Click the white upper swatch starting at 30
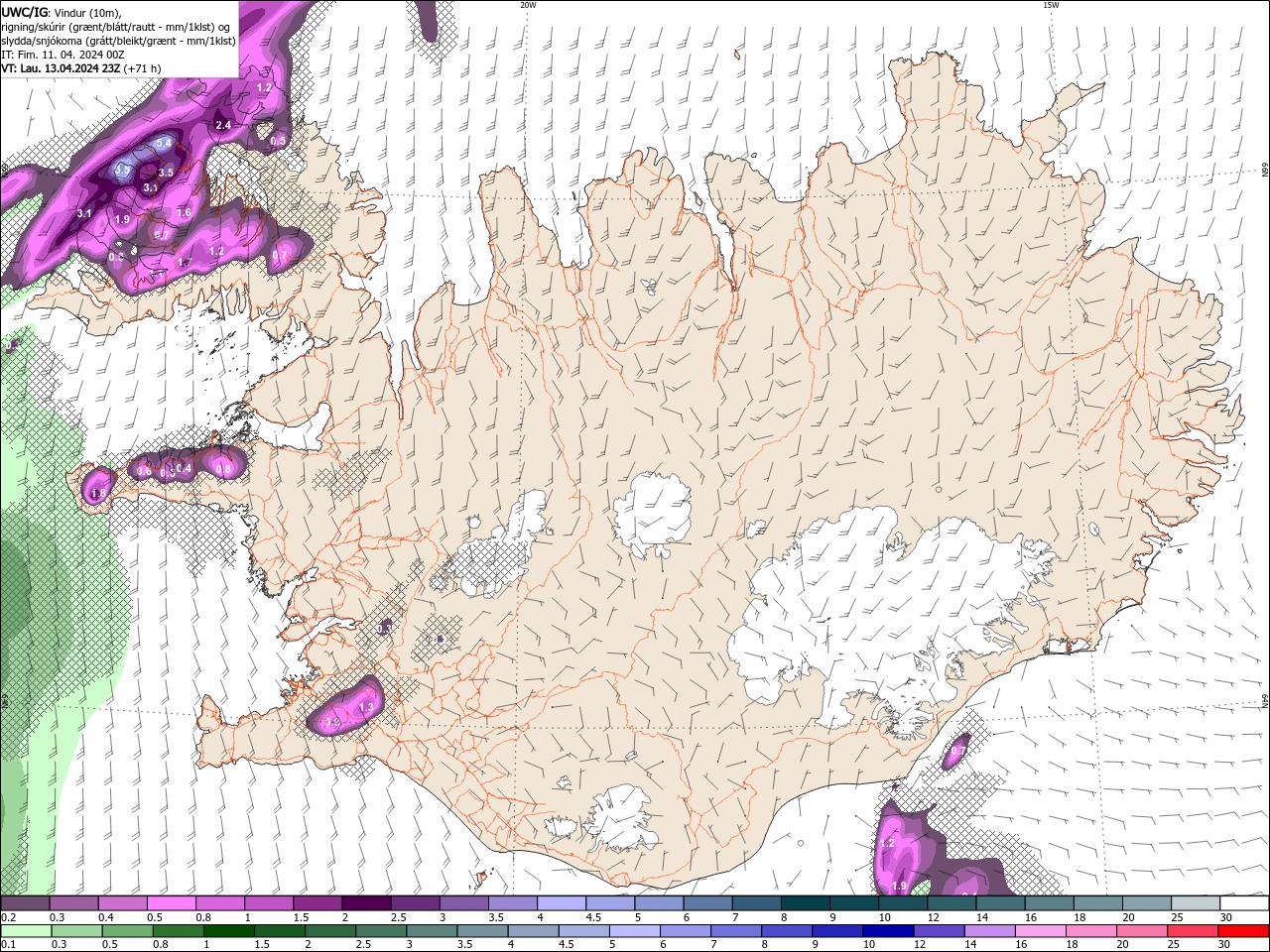 [1244, 903]
